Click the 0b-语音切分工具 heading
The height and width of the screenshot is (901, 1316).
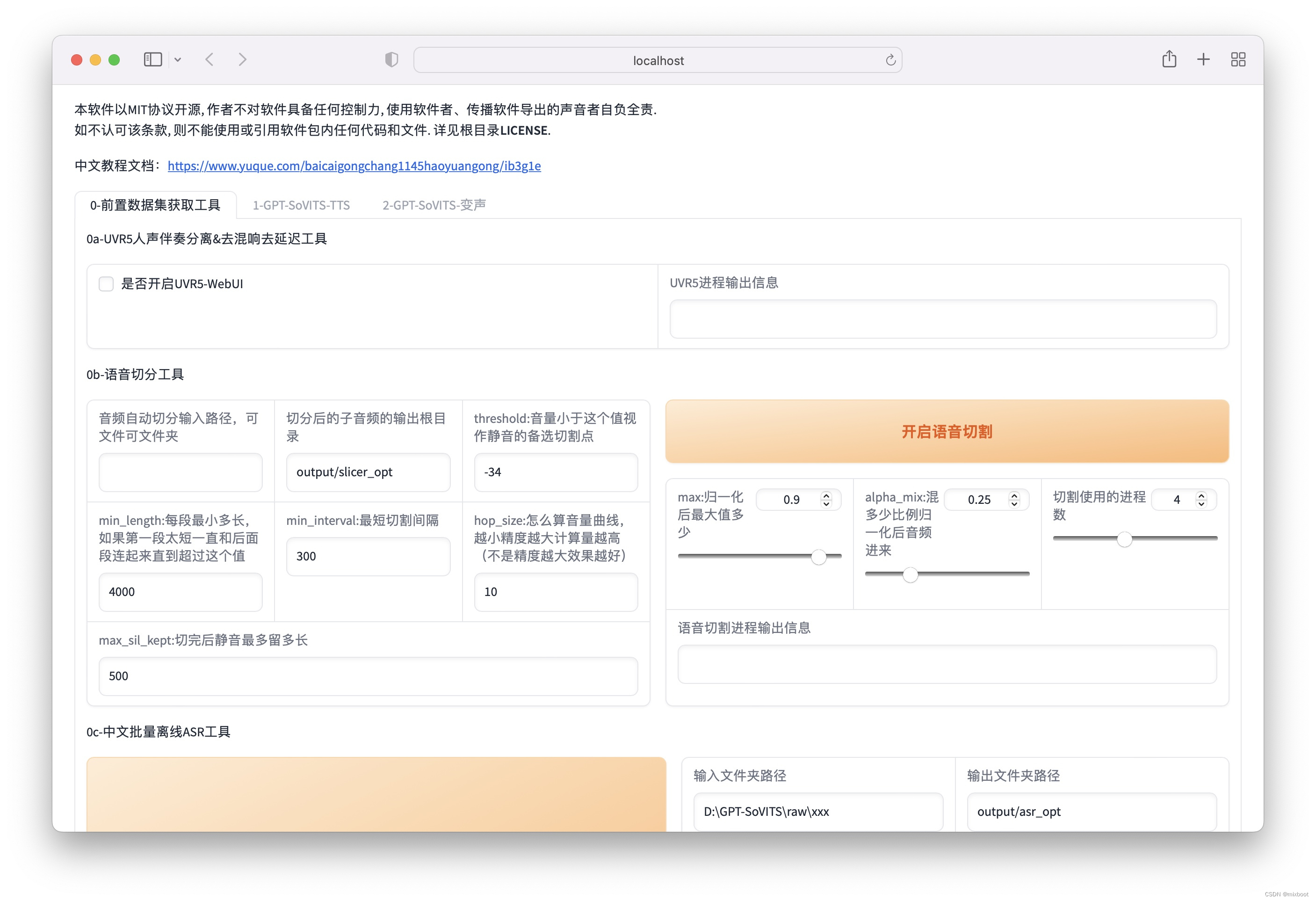pos(135,374)
